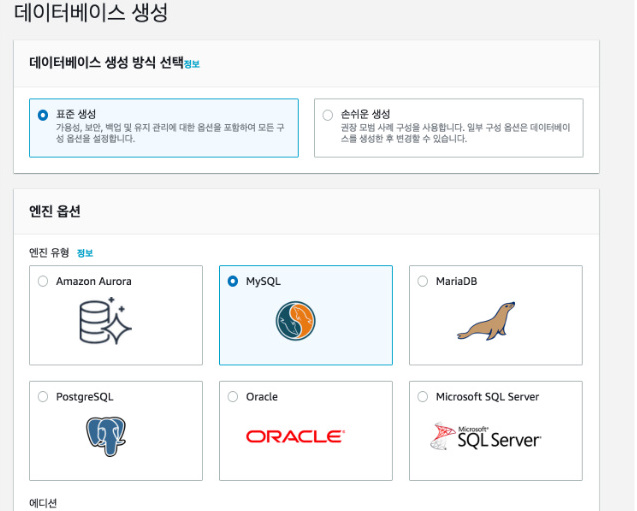Click the MariaDB seal logo
This screenshot has width=637, height=511.
tap(486, 321)
